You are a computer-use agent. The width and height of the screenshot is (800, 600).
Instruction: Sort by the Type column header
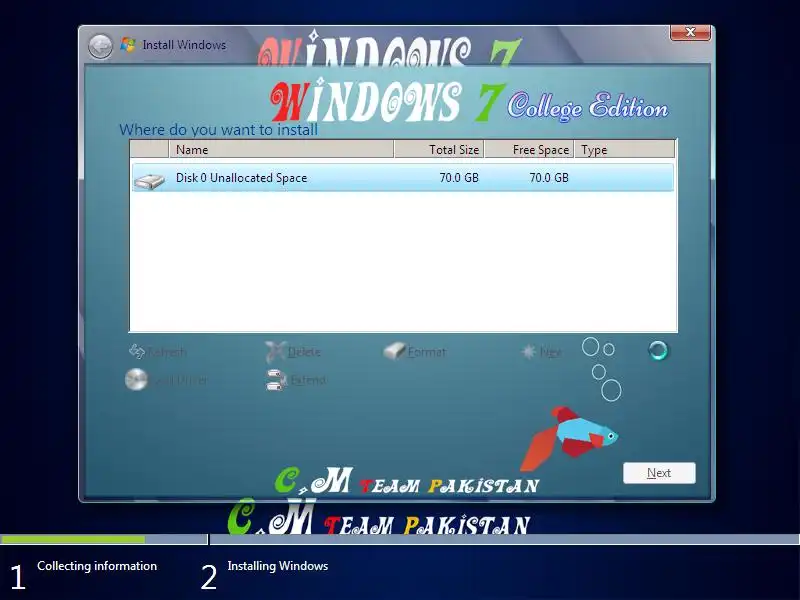(624, 149)
